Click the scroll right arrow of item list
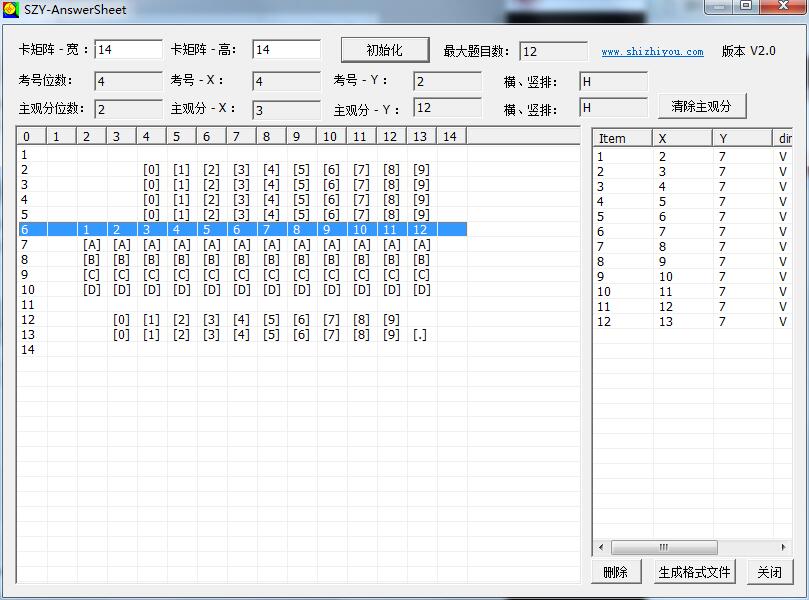 tap(784, 547)
